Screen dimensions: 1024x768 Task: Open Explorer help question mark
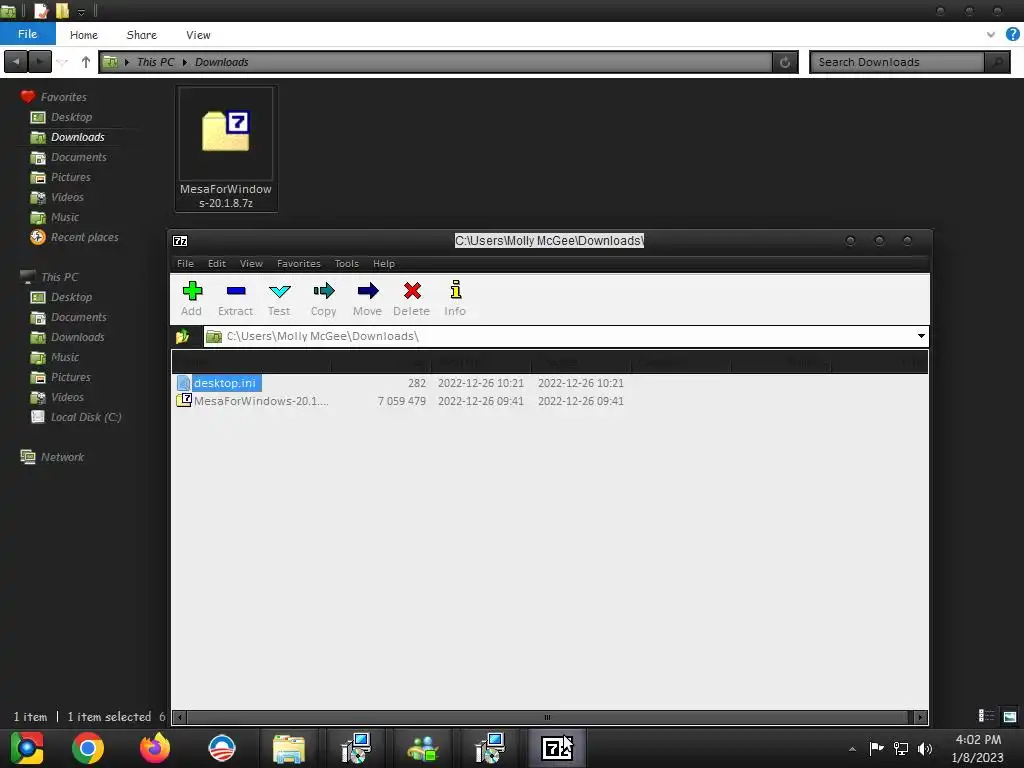tap(1013, 35)
